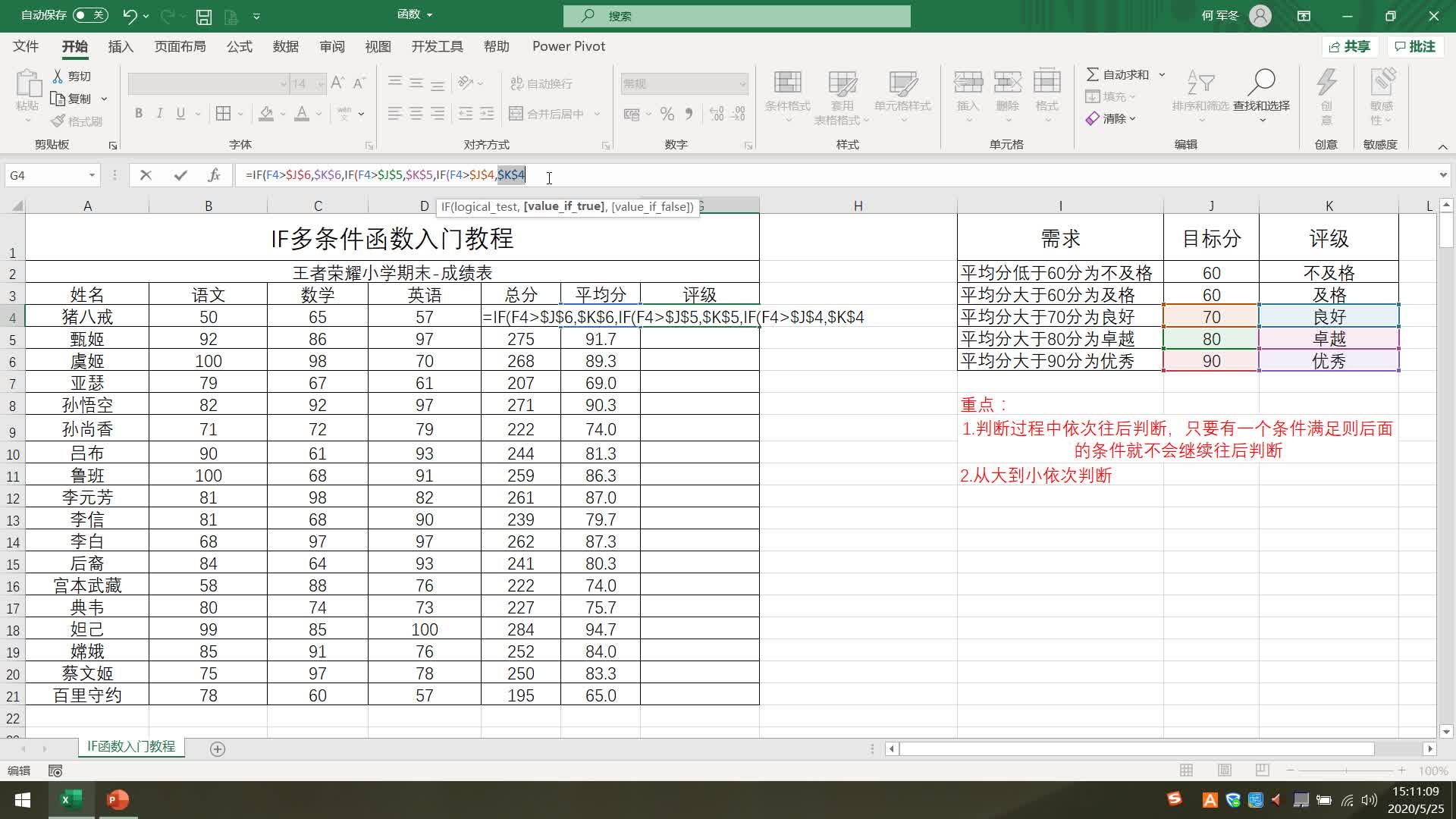Click the Clear button

click(x=1110, y=118)
